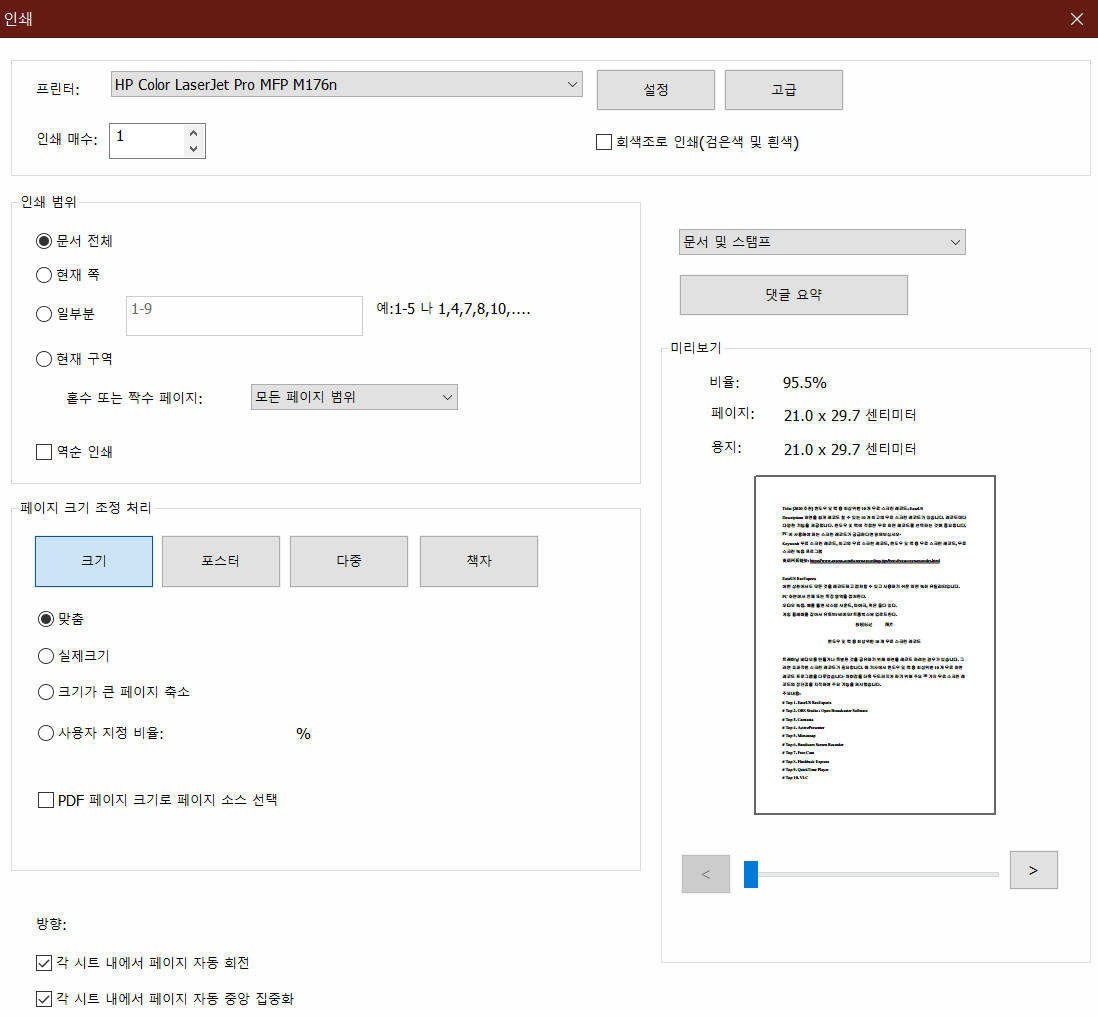Enable grayscale printing checkbox
Viewport: 1098px width, 1017px height.
pos(603,141)
